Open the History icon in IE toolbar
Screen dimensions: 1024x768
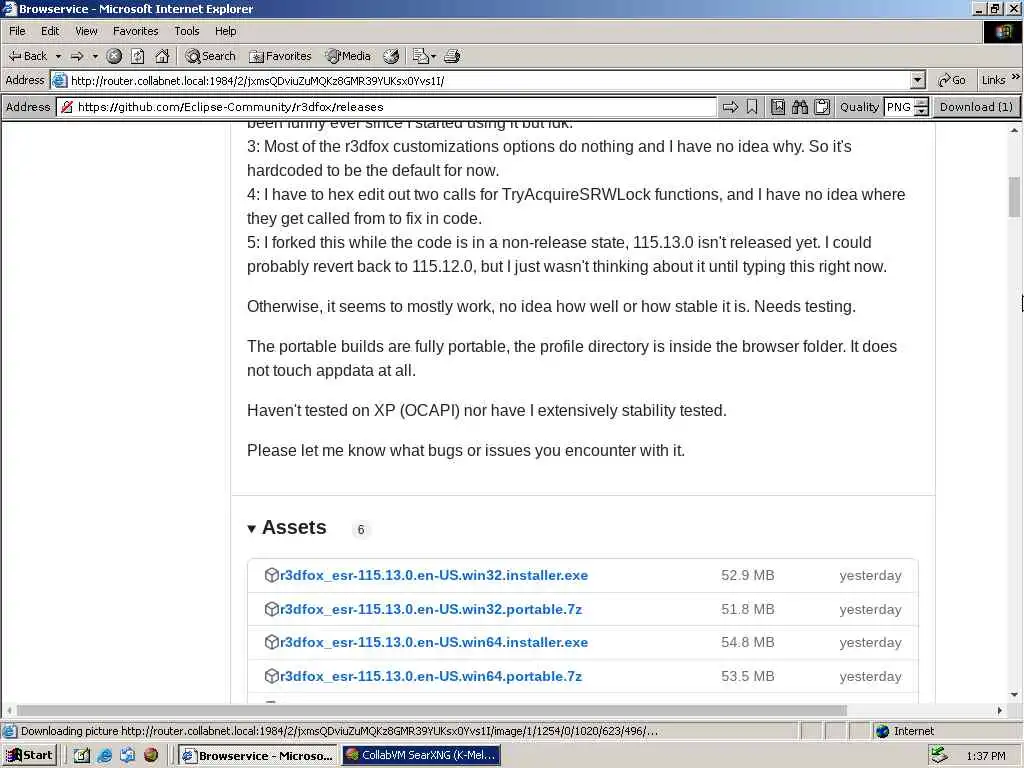pos(391,56)
